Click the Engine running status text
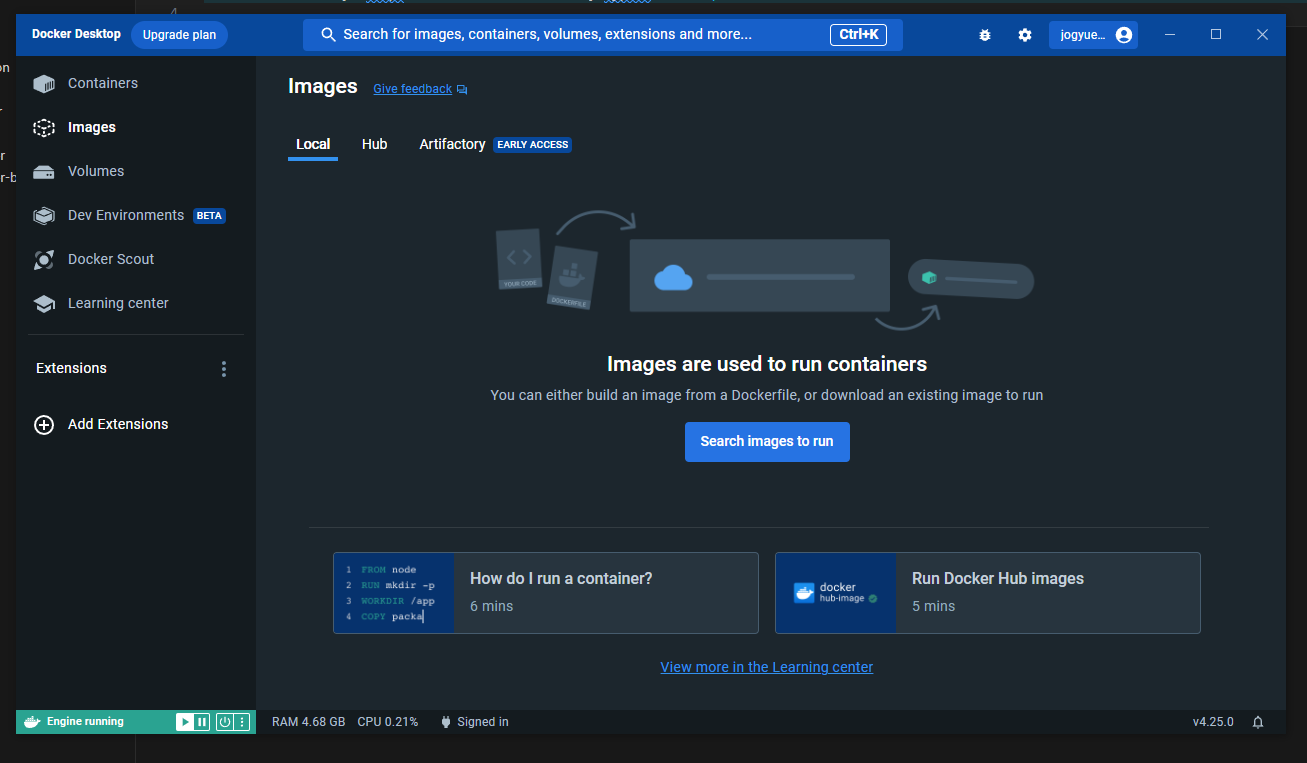The height and width of the screenshot is (763, 1307). point(85,722)
